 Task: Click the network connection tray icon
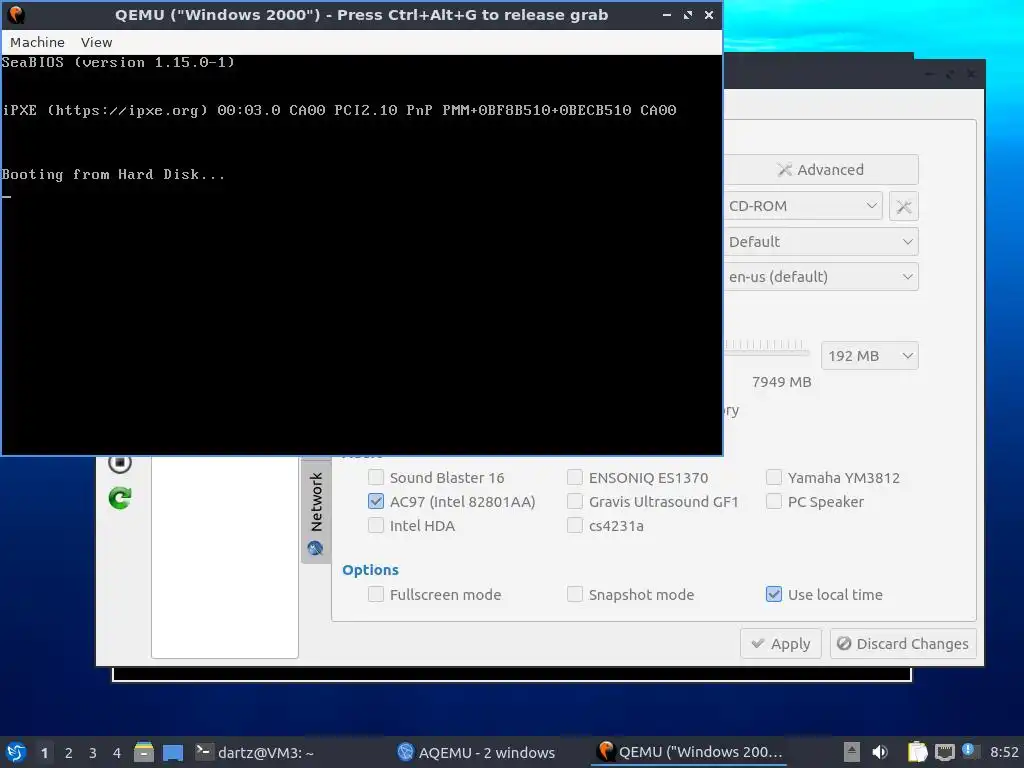point(944,753)
